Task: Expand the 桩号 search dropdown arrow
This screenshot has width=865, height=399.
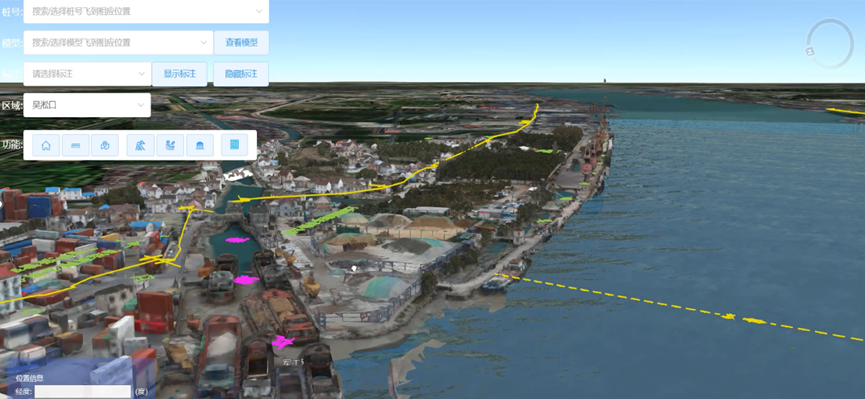Action: click(259, 11)
